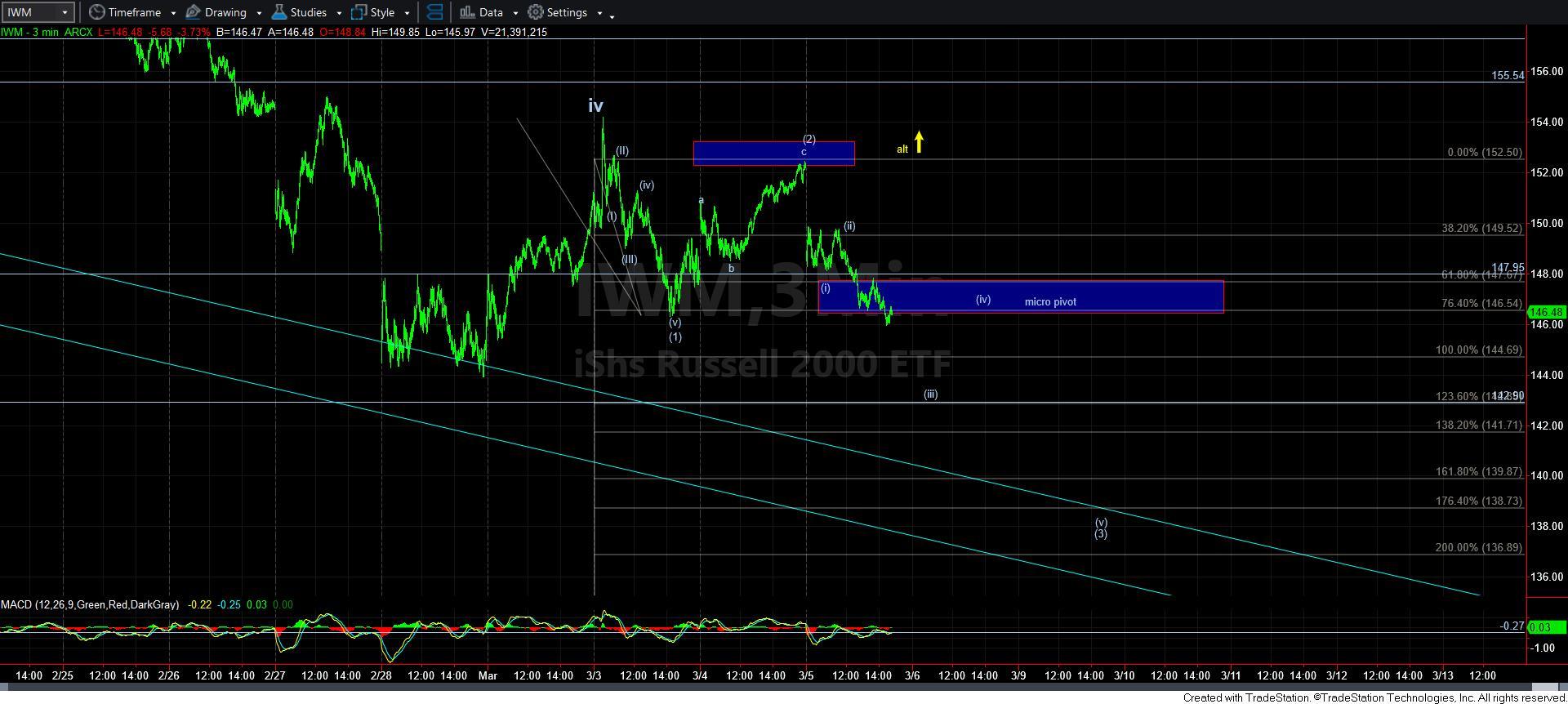
Task: Click the 3/10 date on time axis
Action: pos(1124,675)
